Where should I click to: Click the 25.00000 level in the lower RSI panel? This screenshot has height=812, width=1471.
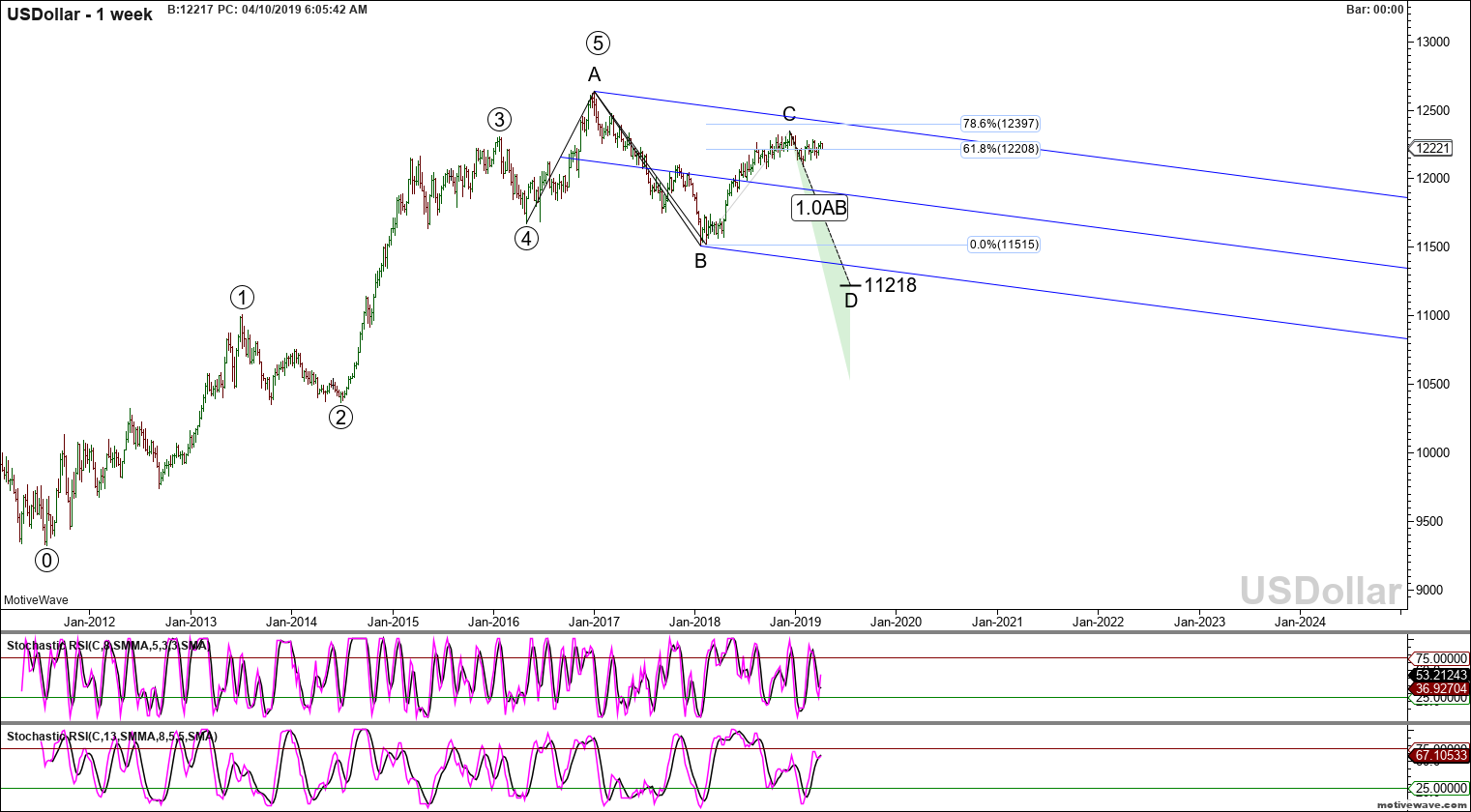coord(1441,788)
